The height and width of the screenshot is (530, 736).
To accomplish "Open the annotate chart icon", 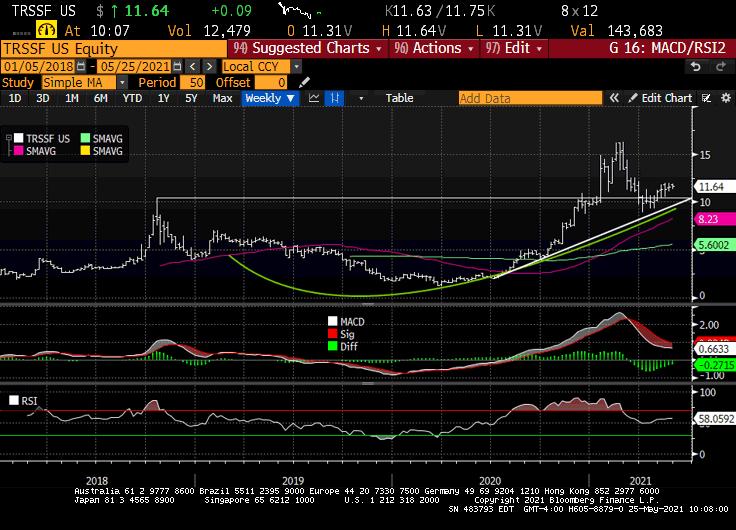I will [x=706, y=98].
